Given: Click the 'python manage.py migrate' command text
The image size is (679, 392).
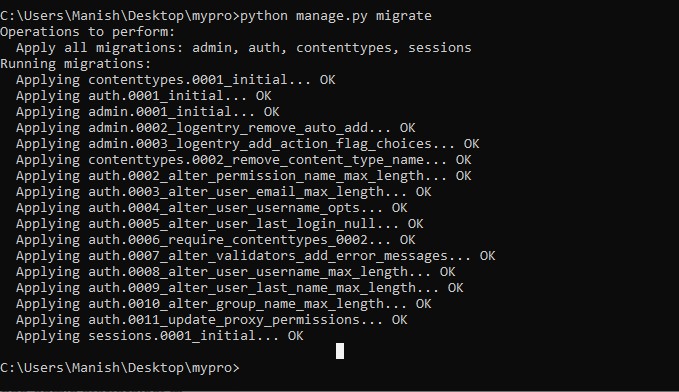Looking at the screenshot, I should click(x=336, y=16).
